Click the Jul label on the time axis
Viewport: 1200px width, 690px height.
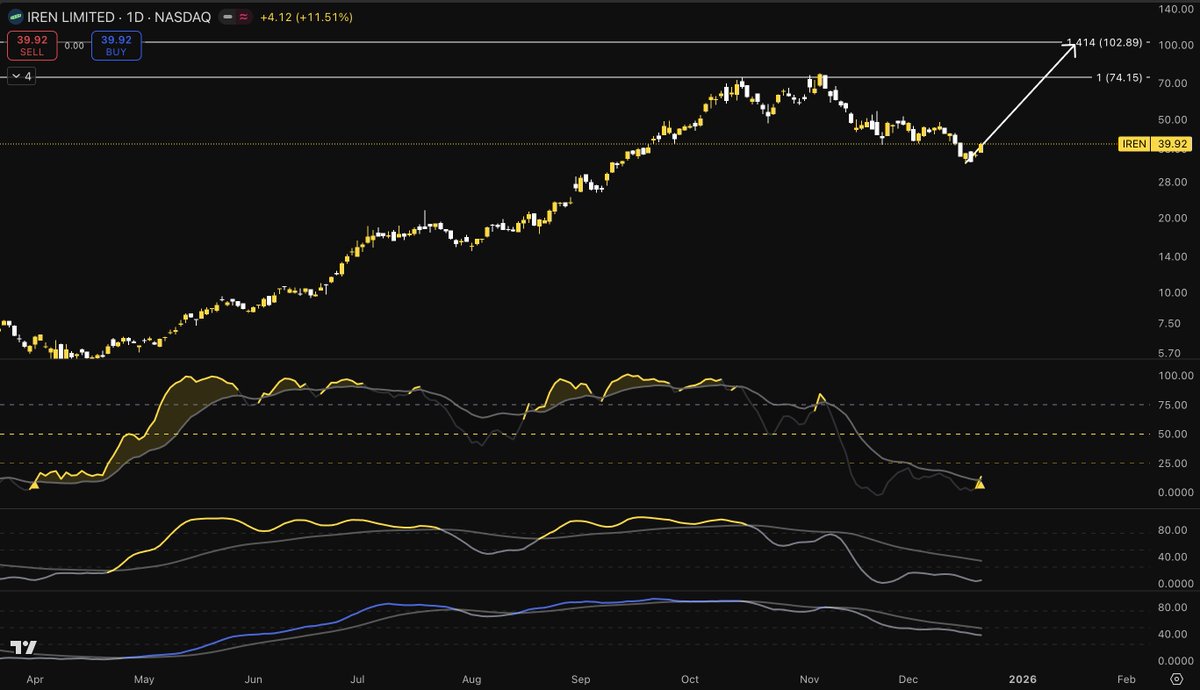pyautogui.click(x=359, y=677)
